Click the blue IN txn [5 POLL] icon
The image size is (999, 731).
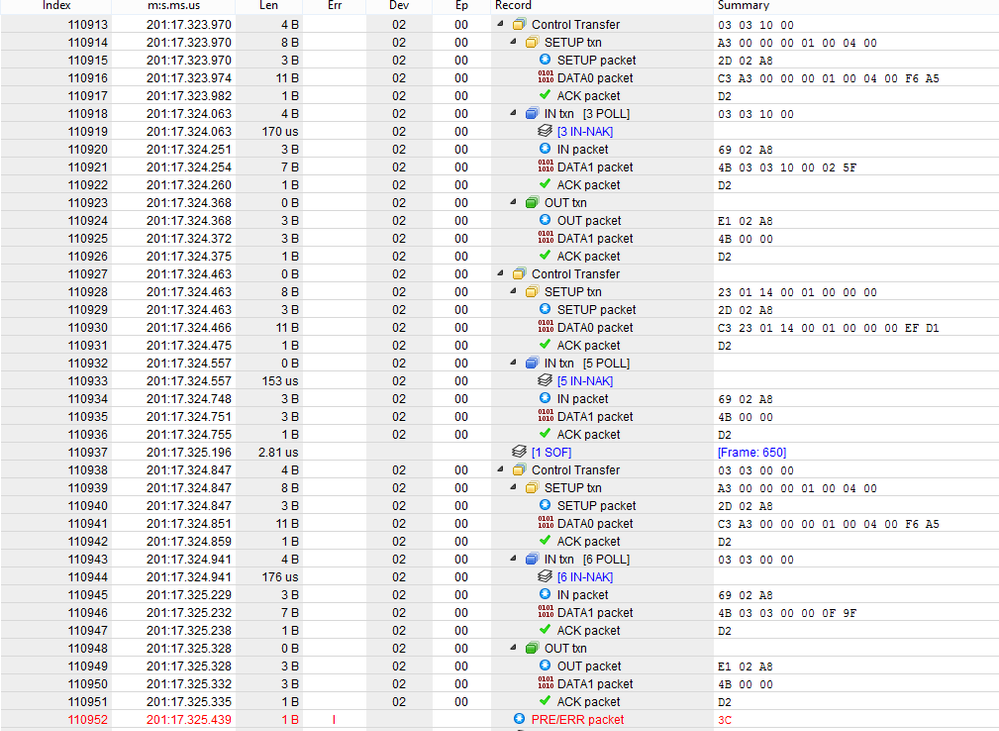tap(532, 363)
